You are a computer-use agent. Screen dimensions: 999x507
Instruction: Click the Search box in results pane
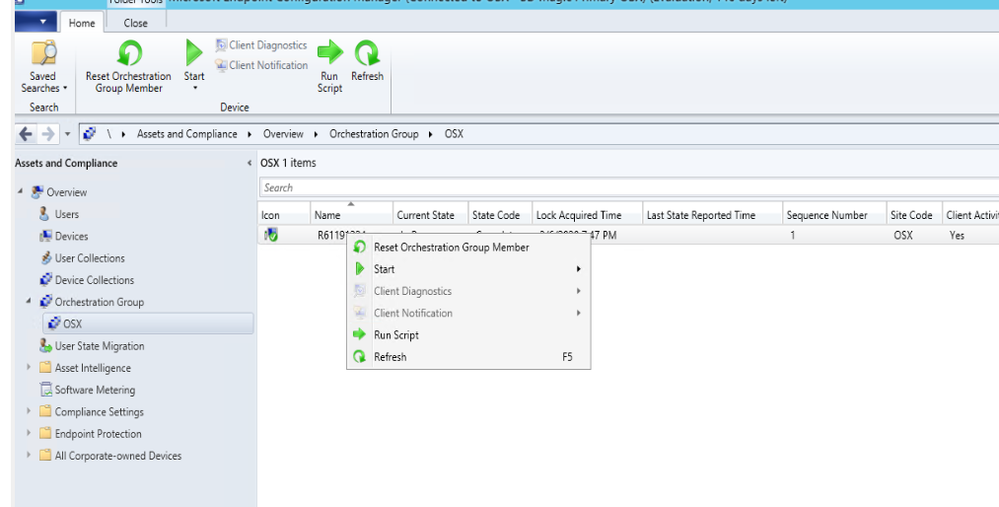click(x=628, y=187)
